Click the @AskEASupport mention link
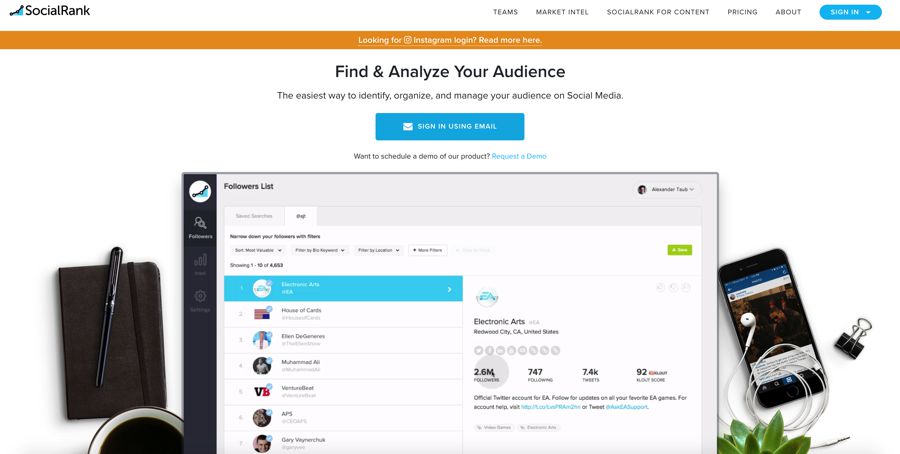Image resolution: width=900 pixels, height=454 pixels. pyautogui.click(x=626, y=407)
